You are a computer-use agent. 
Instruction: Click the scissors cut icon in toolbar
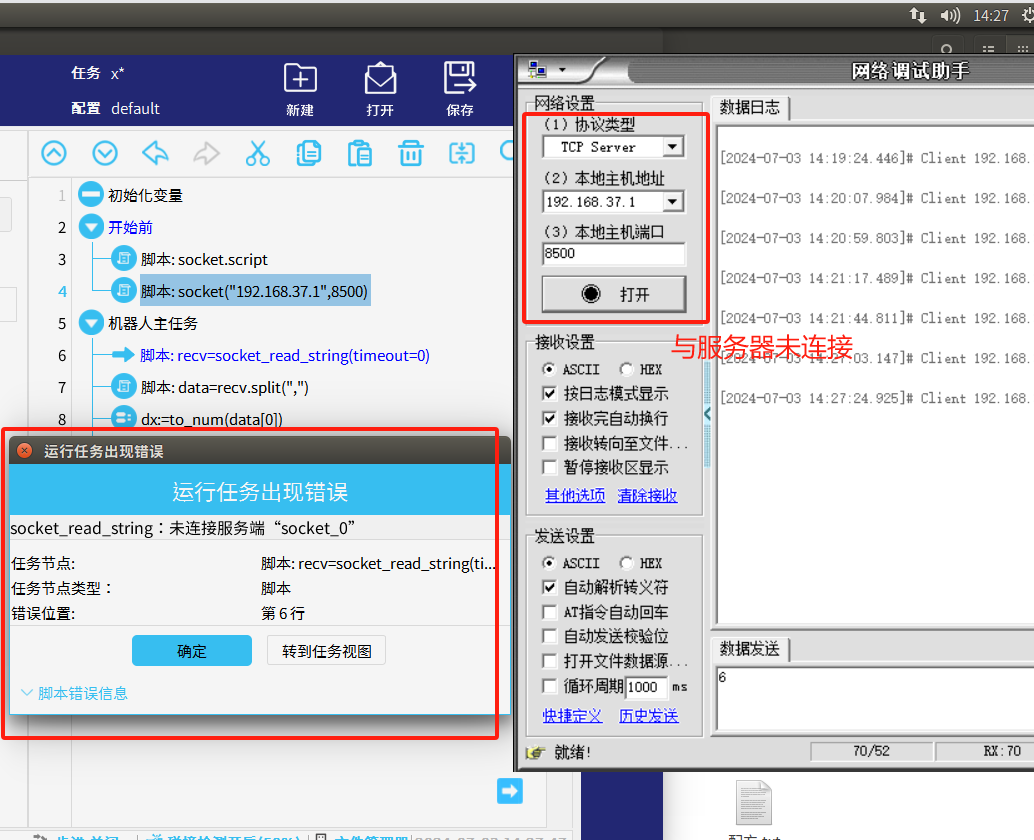pyautogui.click(x=257, y=153)
